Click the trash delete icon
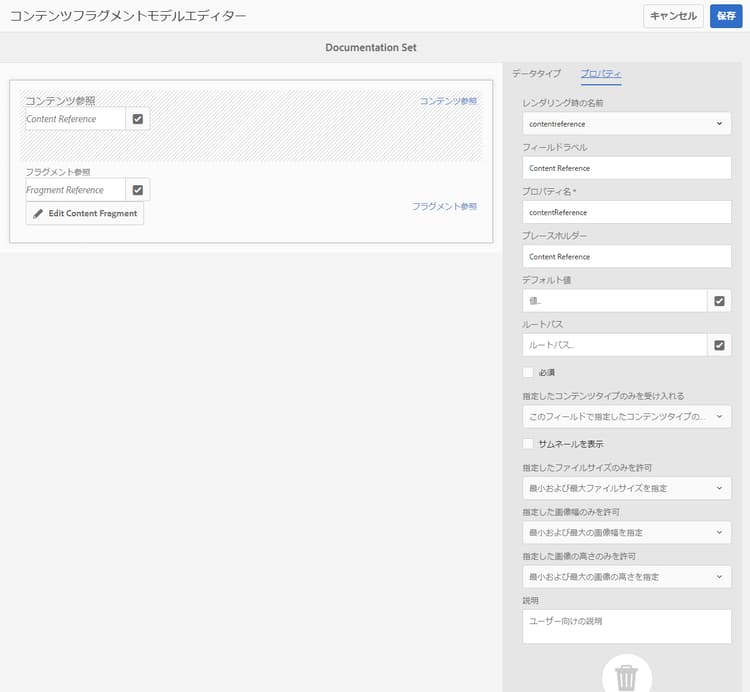This screenshot has width=750, height=692. click(626, 677)
